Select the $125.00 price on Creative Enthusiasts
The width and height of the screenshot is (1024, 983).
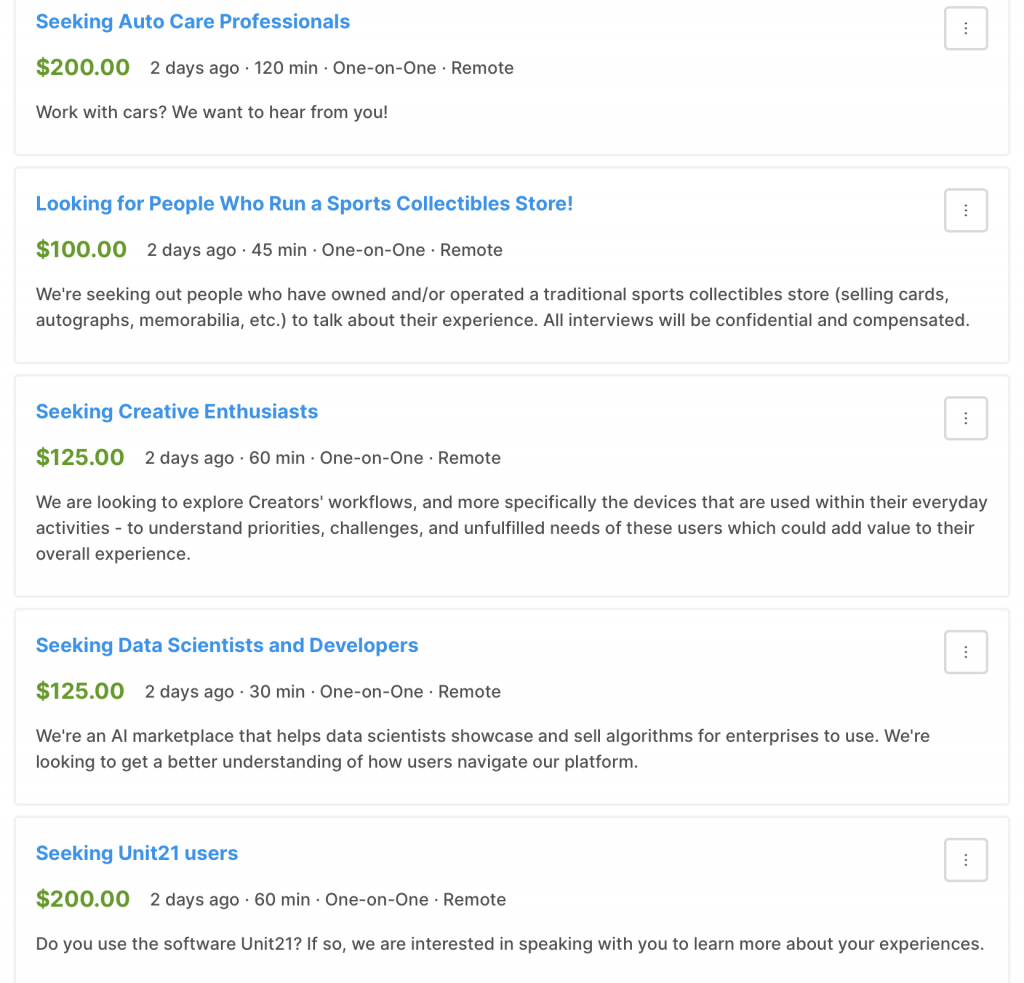point(80,458)
